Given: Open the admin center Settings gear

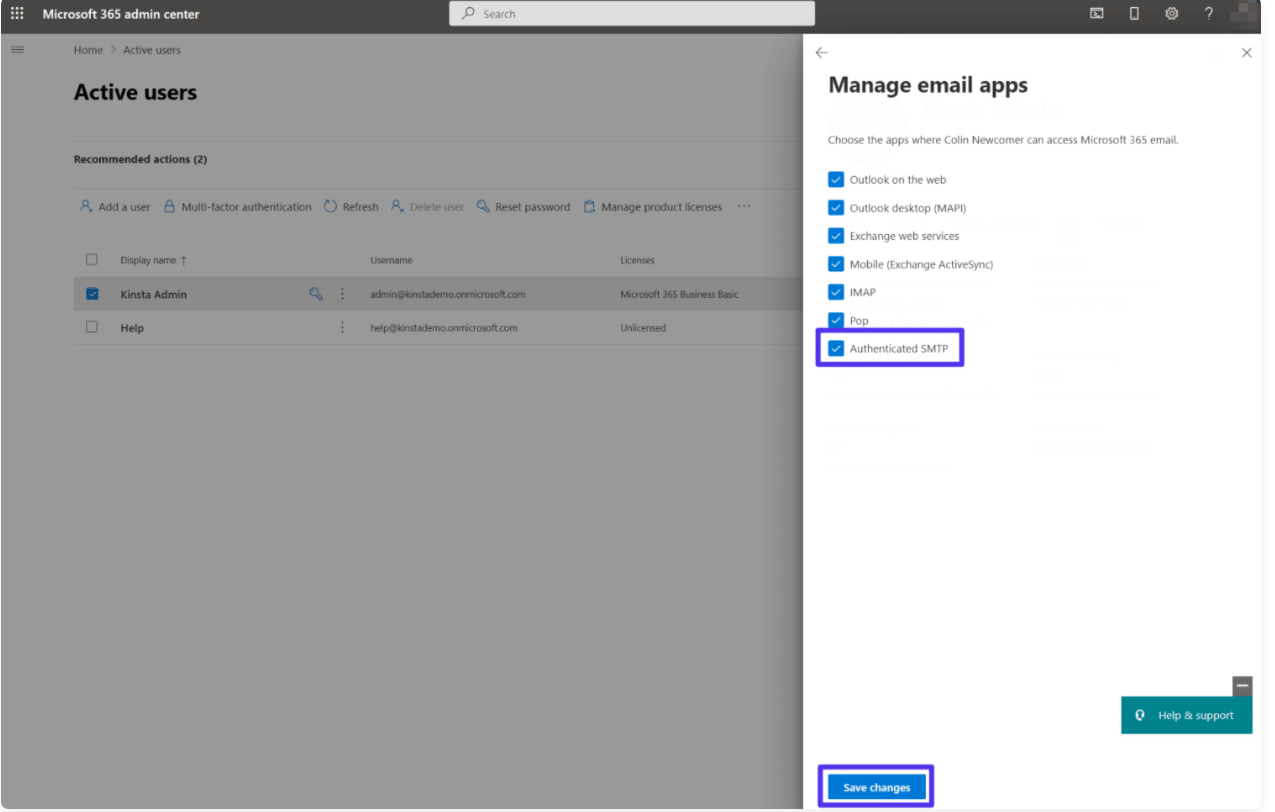Looking at the screenshot, I should [1171, 13].
